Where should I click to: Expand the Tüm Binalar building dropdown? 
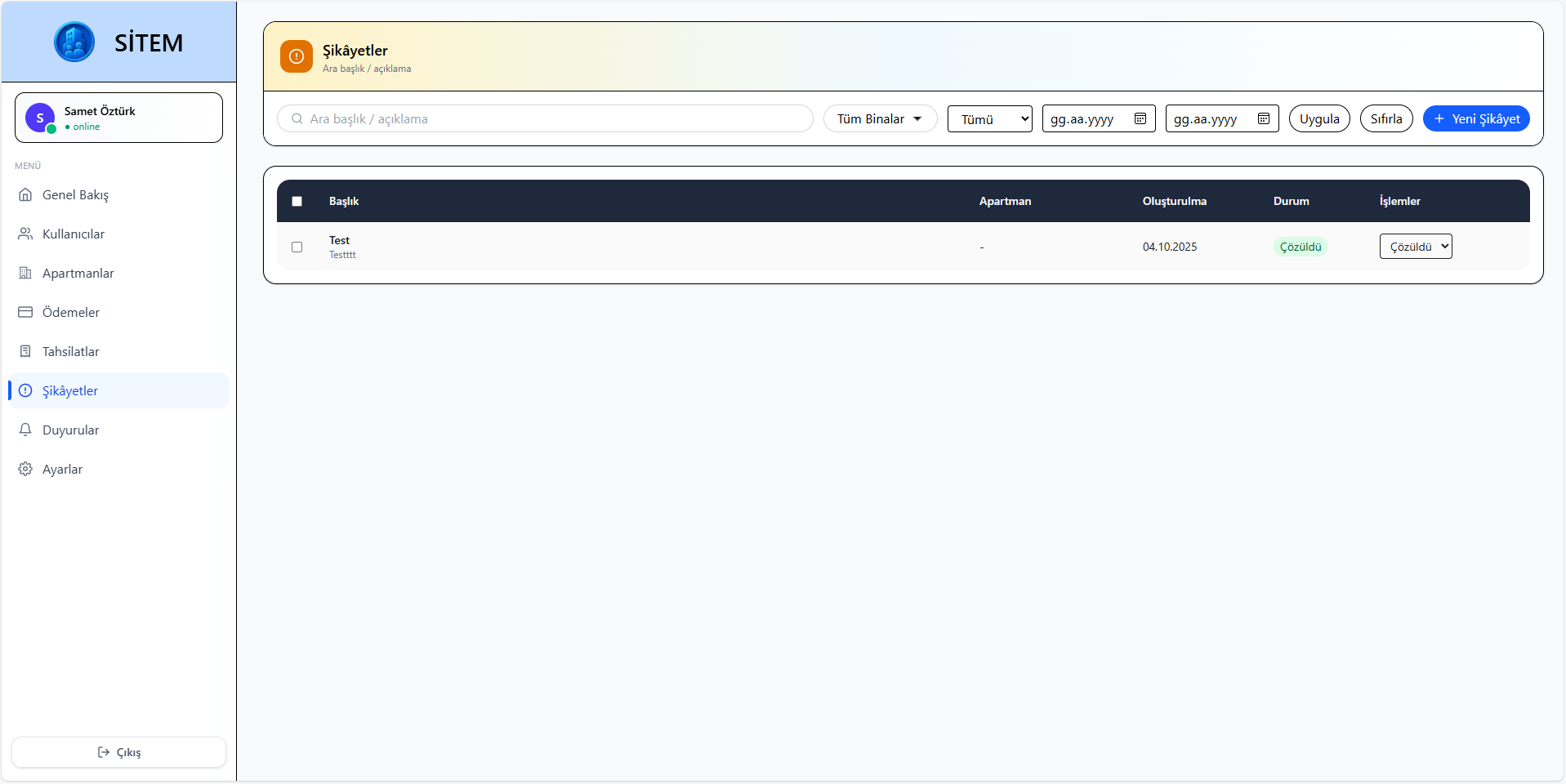coord(880,118)
